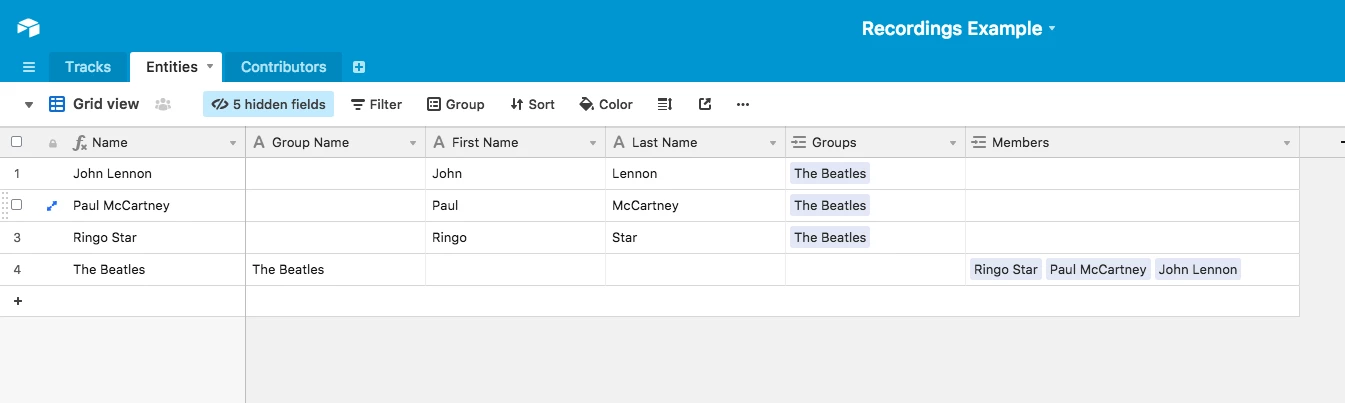Open the hamburger tables list menu
Screen dimensions: 1345x403
[29, 67]
